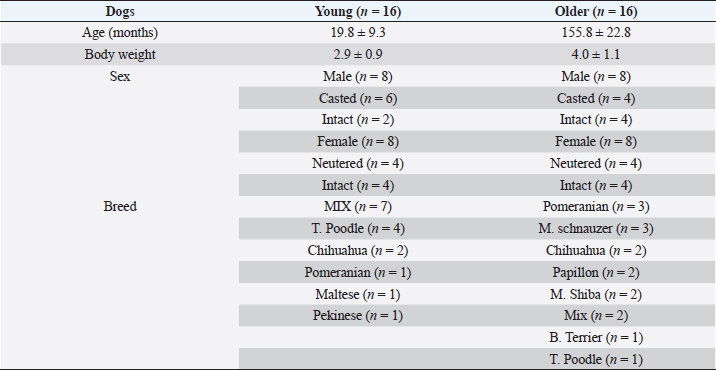Select the MIX (n = 7) cell

pyautogui.click(x=358, y=206)
